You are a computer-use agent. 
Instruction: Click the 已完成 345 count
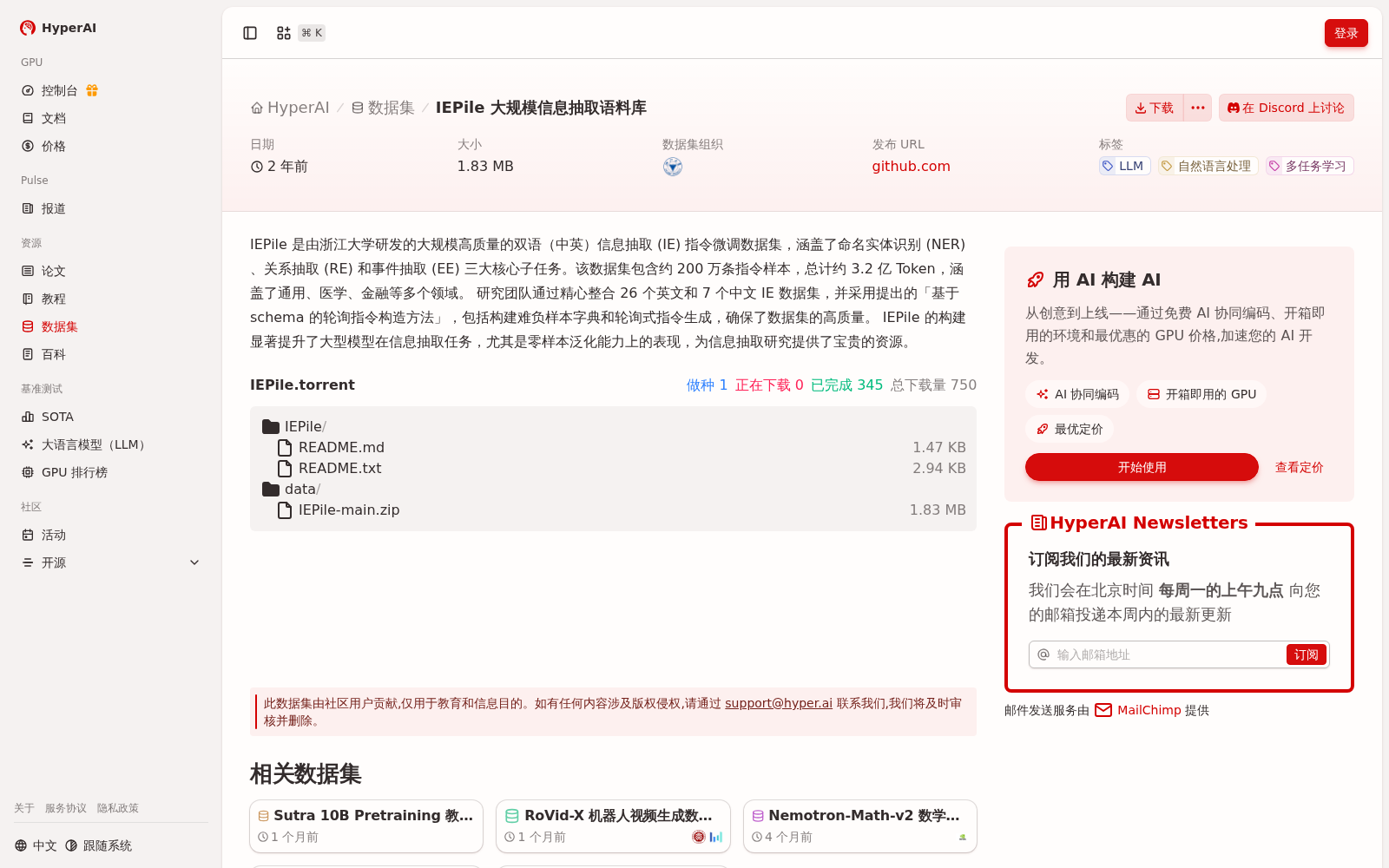pyautogui.click(x=847, y=385)
